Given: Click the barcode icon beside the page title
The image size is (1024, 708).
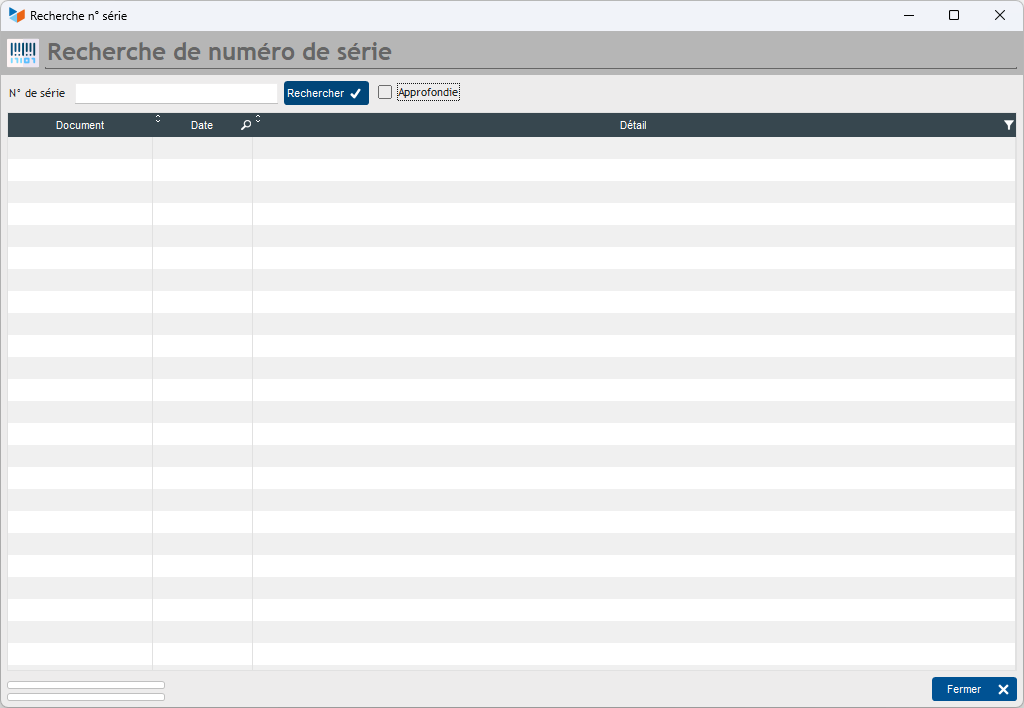Looking at the screenshot, I should pos(23,53).
